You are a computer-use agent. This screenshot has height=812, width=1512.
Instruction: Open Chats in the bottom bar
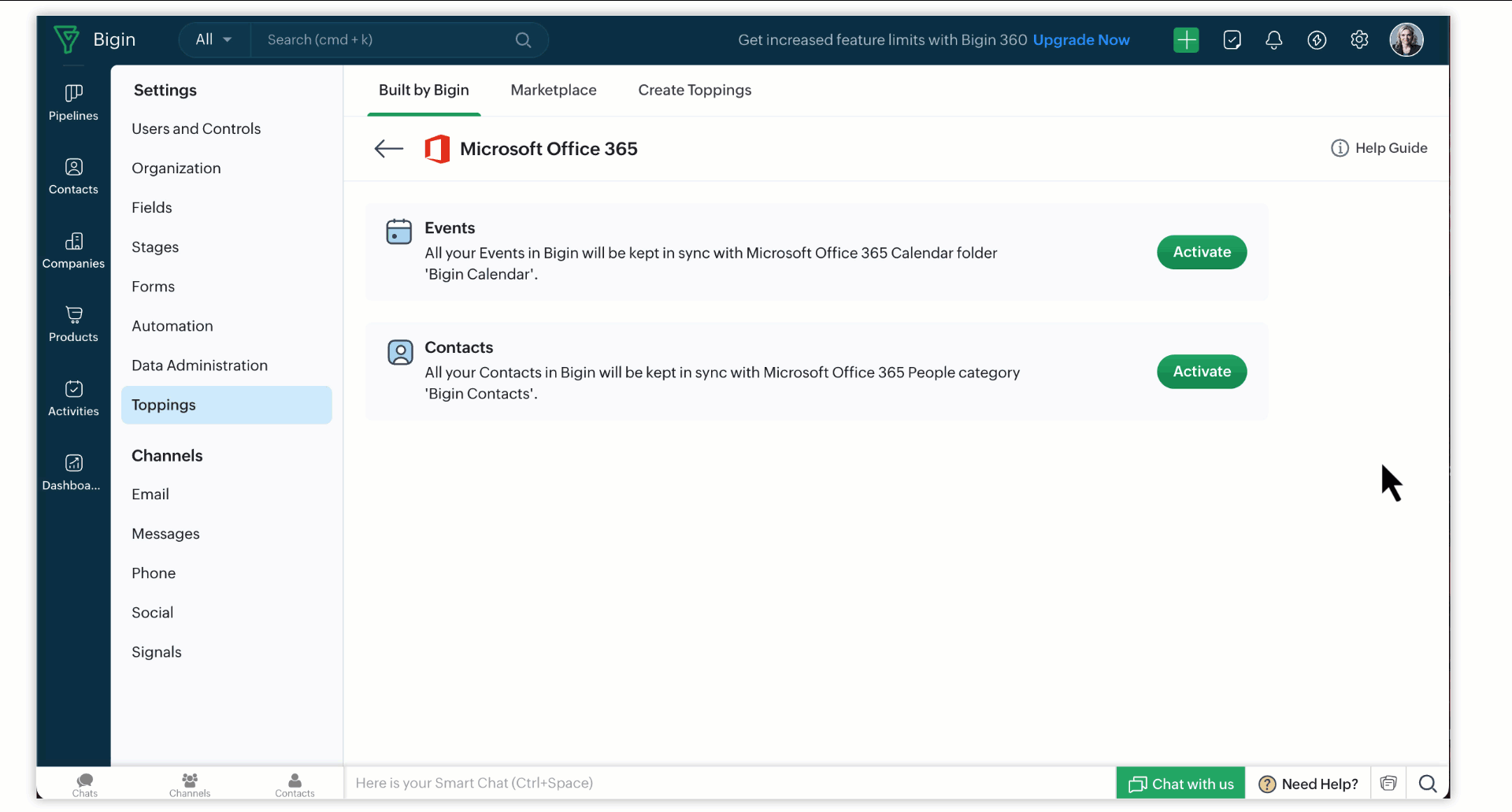tap(85, 784)
